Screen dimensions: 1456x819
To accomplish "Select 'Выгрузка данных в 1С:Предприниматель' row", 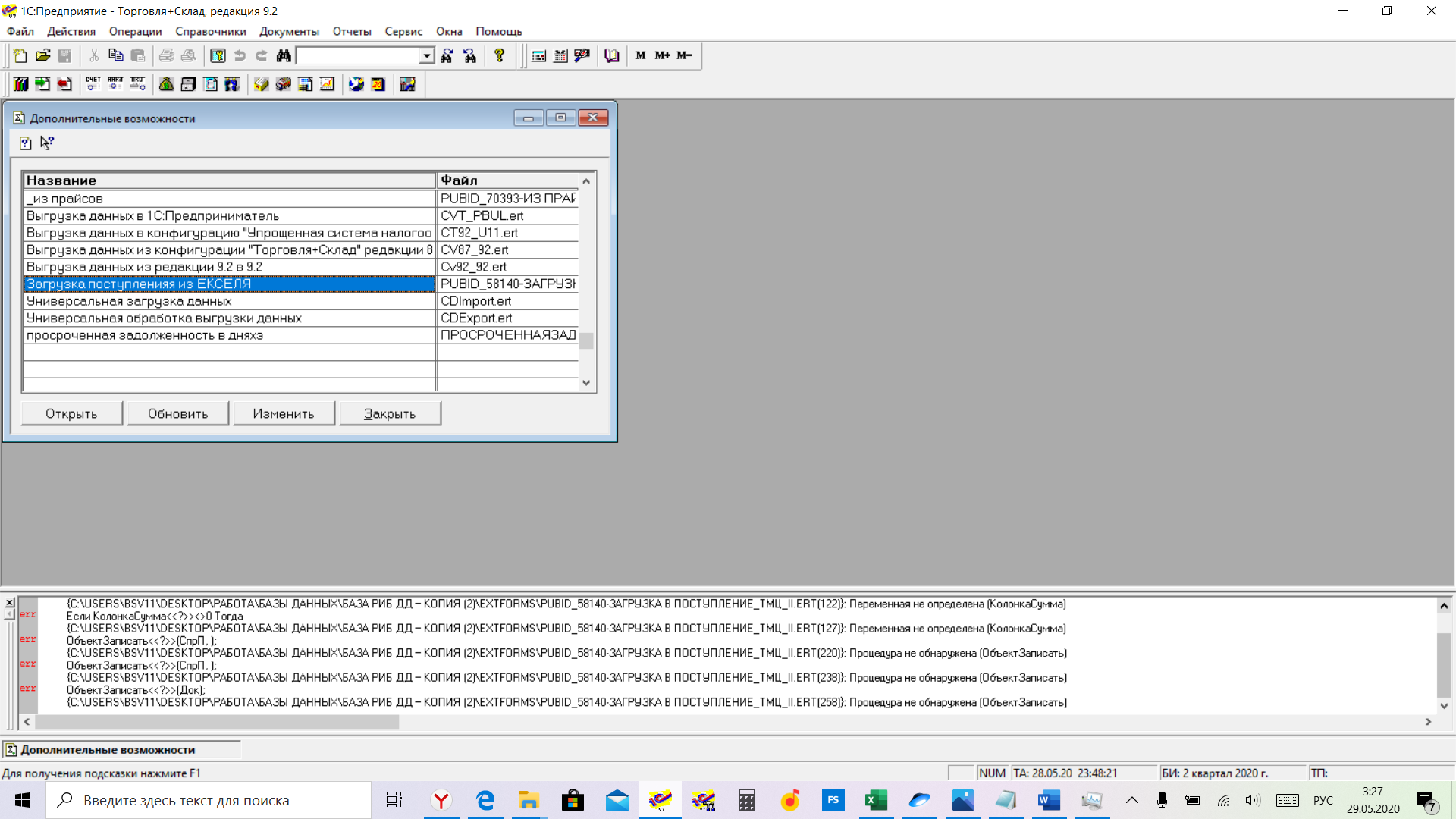I will pyautogui.click(x=229, y=215).
